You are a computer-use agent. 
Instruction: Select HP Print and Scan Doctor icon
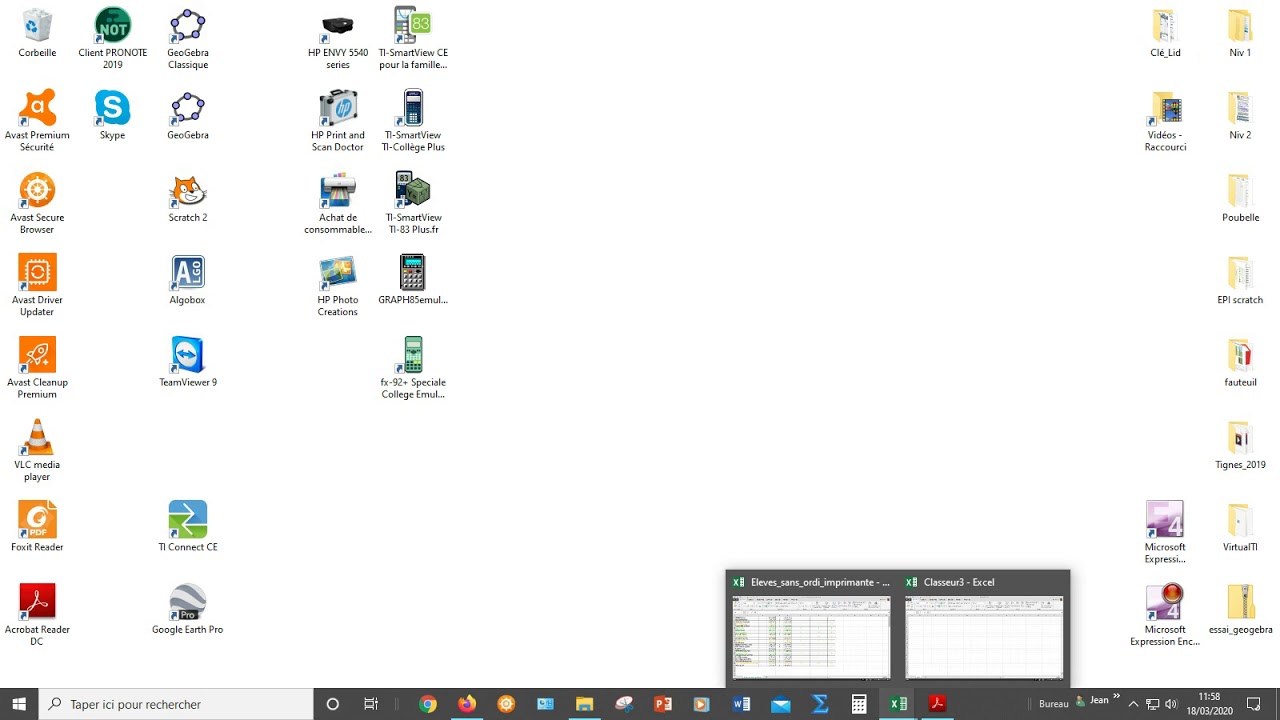click(x=338, y=121)
